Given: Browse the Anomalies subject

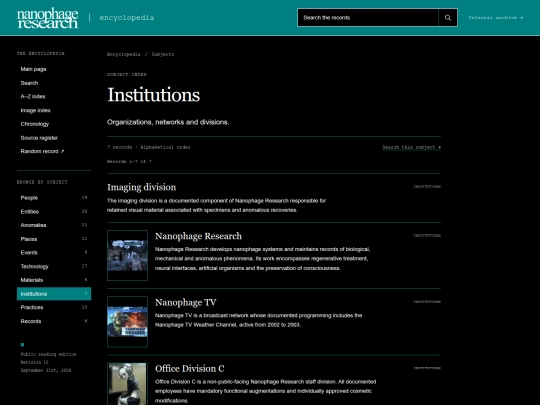Looking at the screenshot, I should click(54, 225).
